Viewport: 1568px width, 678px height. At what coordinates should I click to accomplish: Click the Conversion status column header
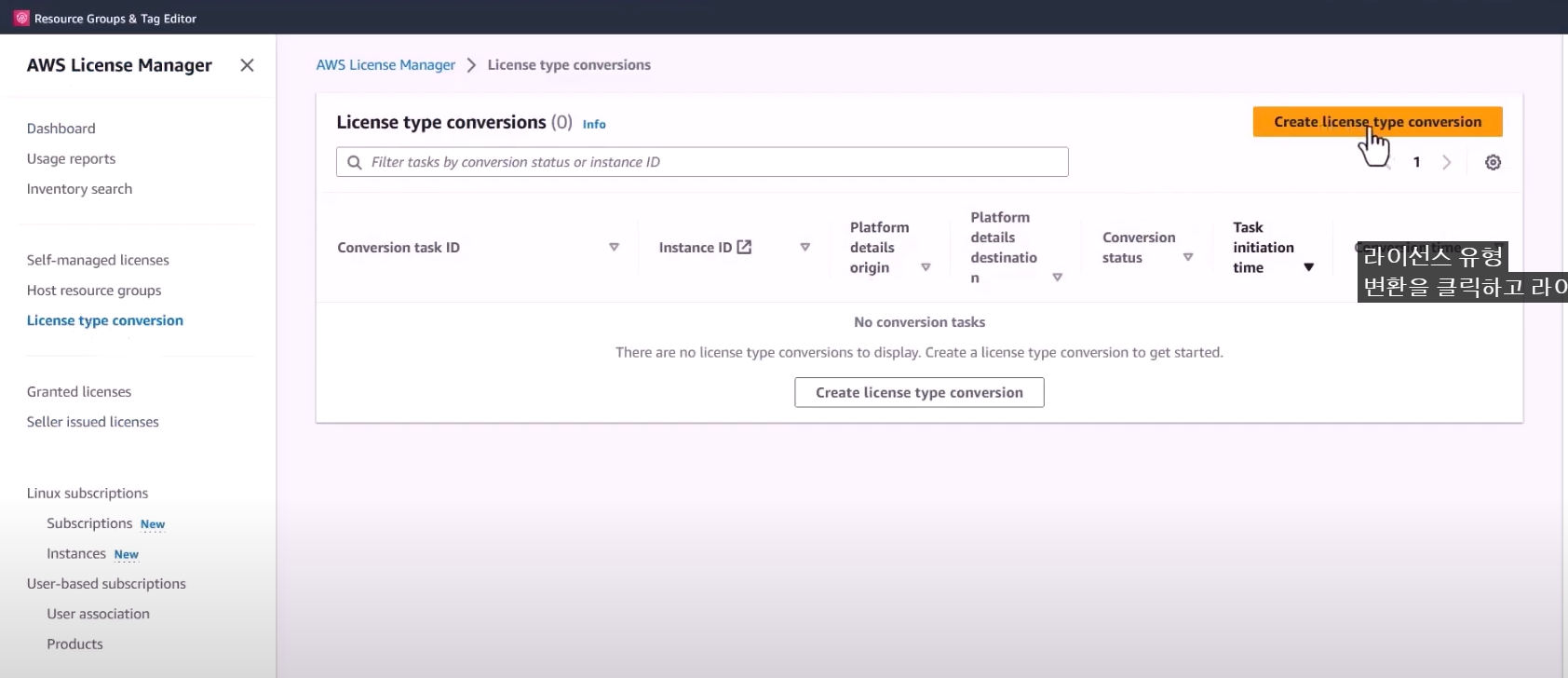(1139, 248)
